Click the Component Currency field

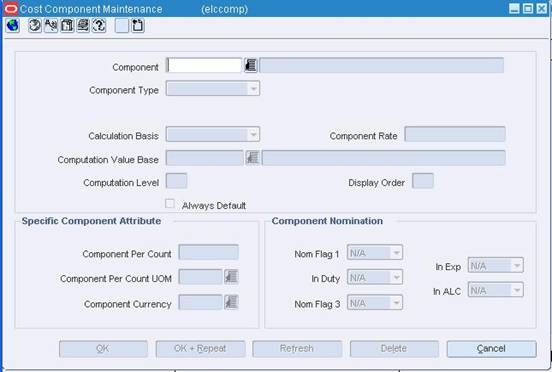click(200, 302)
